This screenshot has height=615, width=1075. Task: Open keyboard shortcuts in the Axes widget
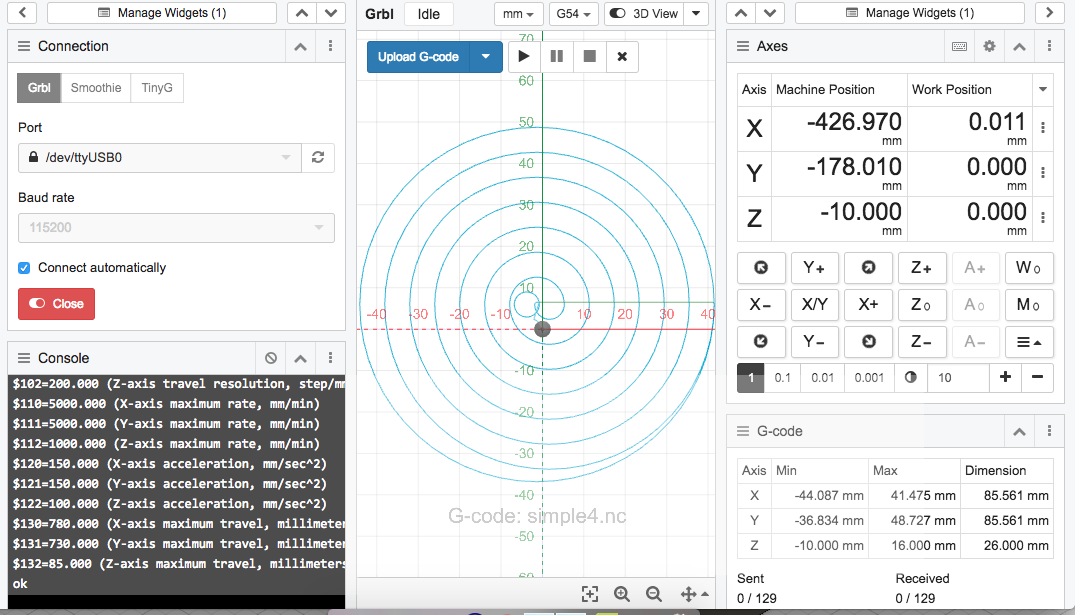tap(959, 46)
